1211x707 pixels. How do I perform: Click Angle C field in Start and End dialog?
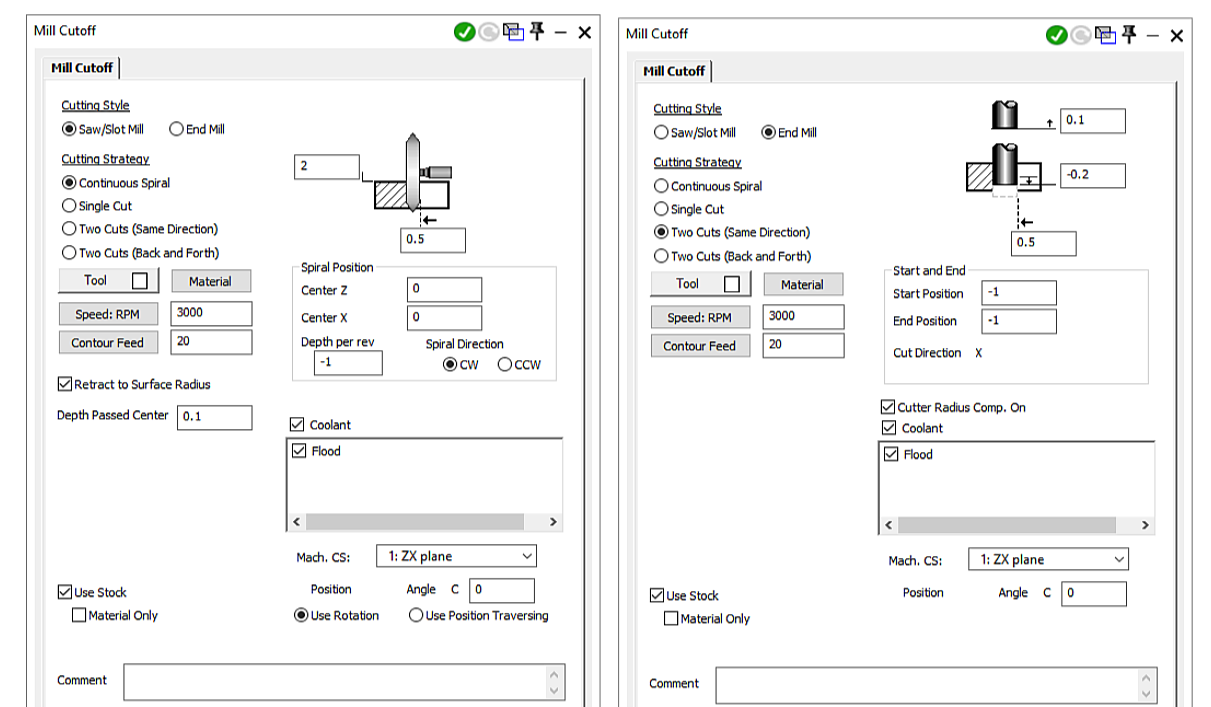(x=1094, y=593)
